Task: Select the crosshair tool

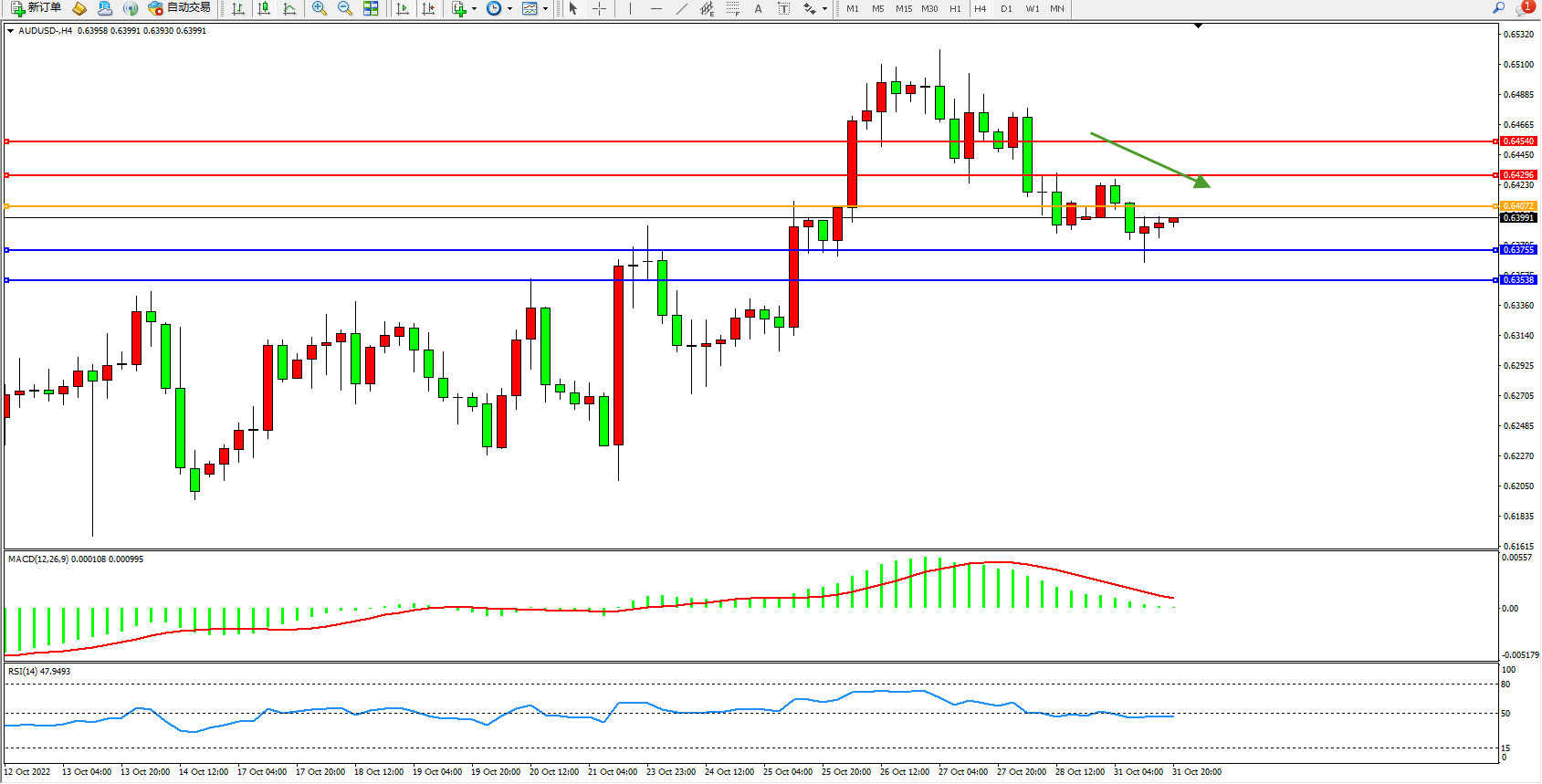Action: [x=599, y=8]
